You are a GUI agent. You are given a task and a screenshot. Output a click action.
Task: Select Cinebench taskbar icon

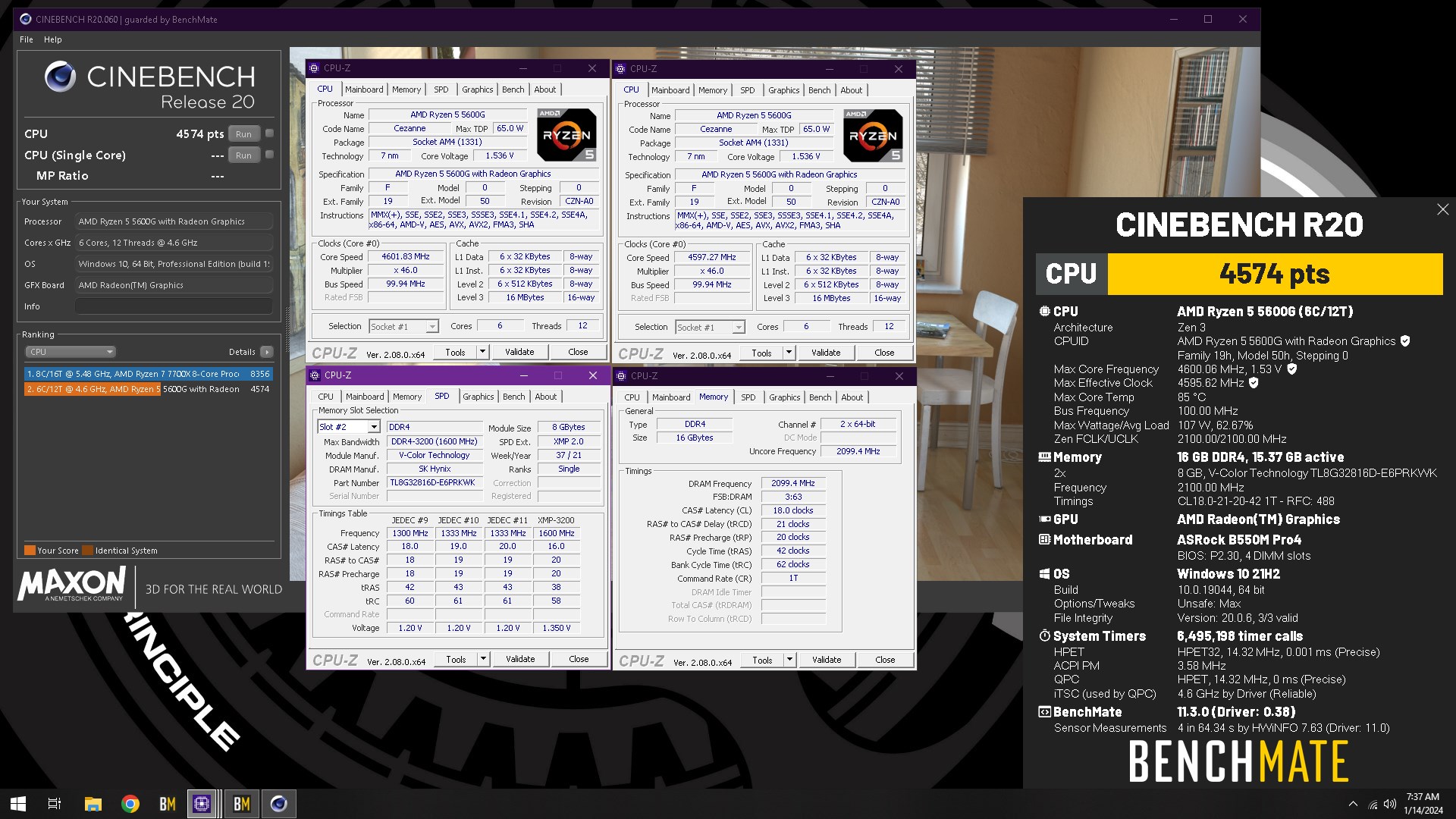coord(278,803)
